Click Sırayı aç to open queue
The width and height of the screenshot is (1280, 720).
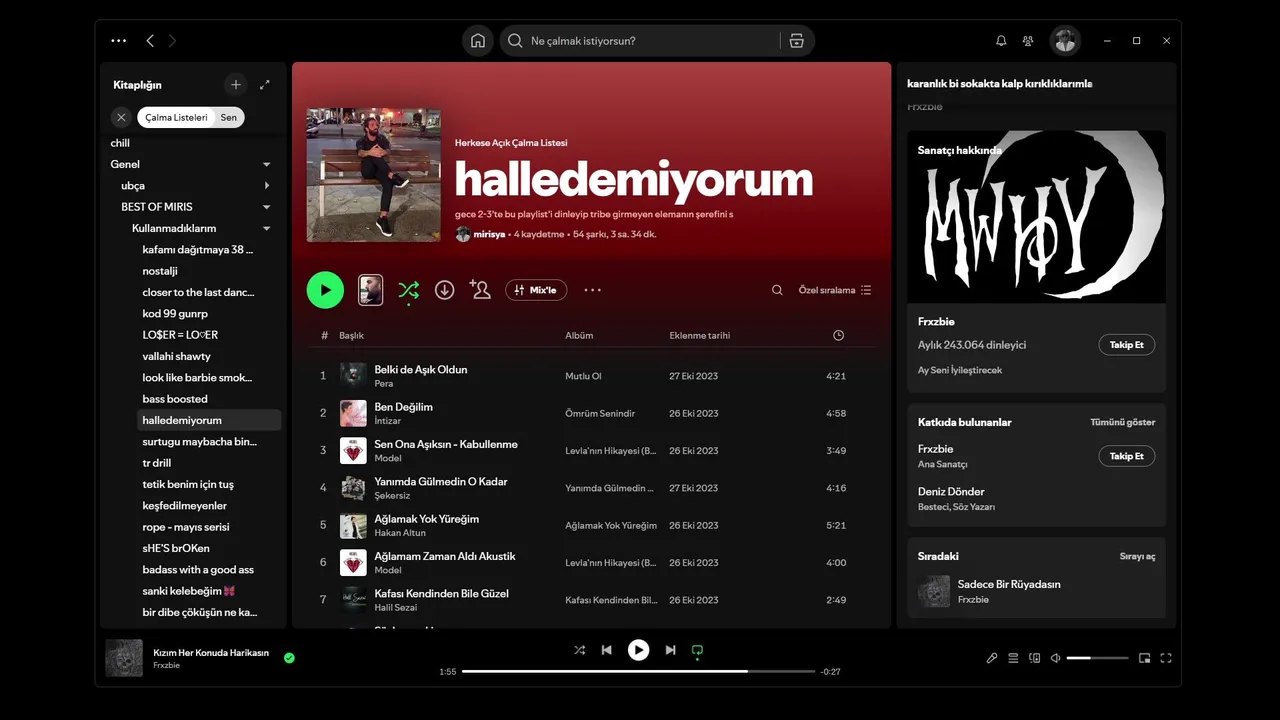click(x=1137, y=556)
